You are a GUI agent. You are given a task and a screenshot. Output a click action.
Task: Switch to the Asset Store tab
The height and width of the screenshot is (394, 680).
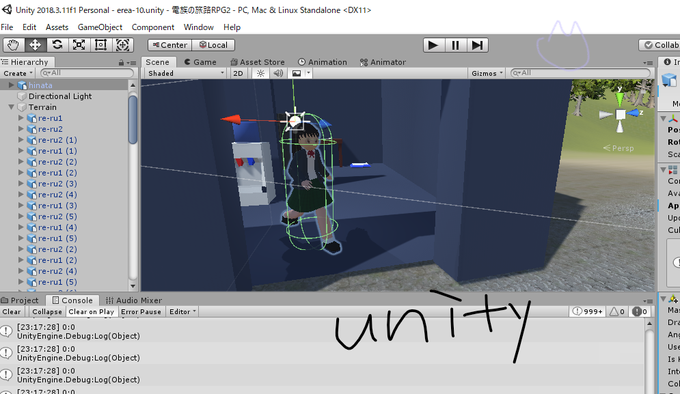[258, 62]
